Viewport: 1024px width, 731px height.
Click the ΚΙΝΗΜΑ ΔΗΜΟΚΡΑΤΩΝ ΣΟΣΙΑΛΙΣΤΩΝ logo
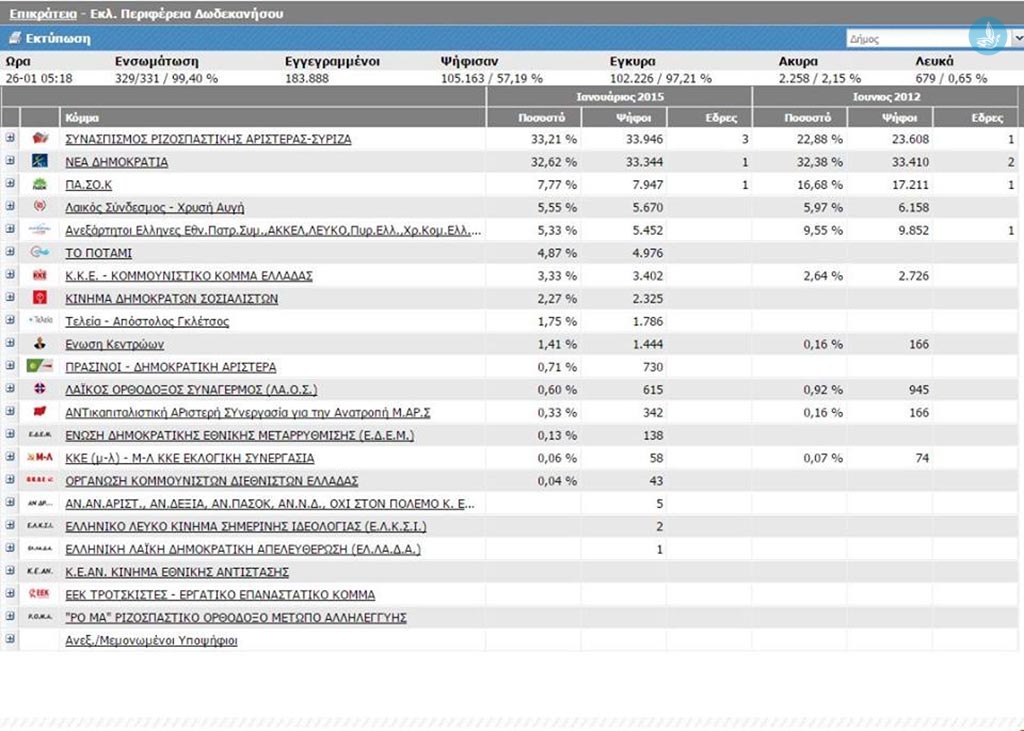click(40, 298)
